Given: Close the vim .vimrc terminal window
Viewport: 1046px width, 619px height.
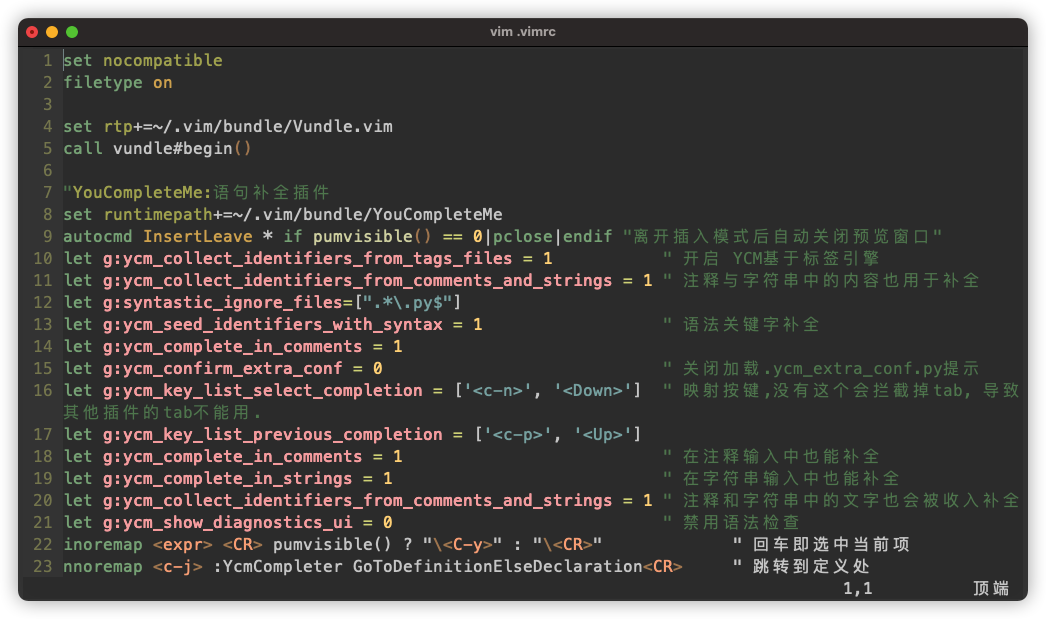Looking at the screenshot, I should tap(32, 32).
